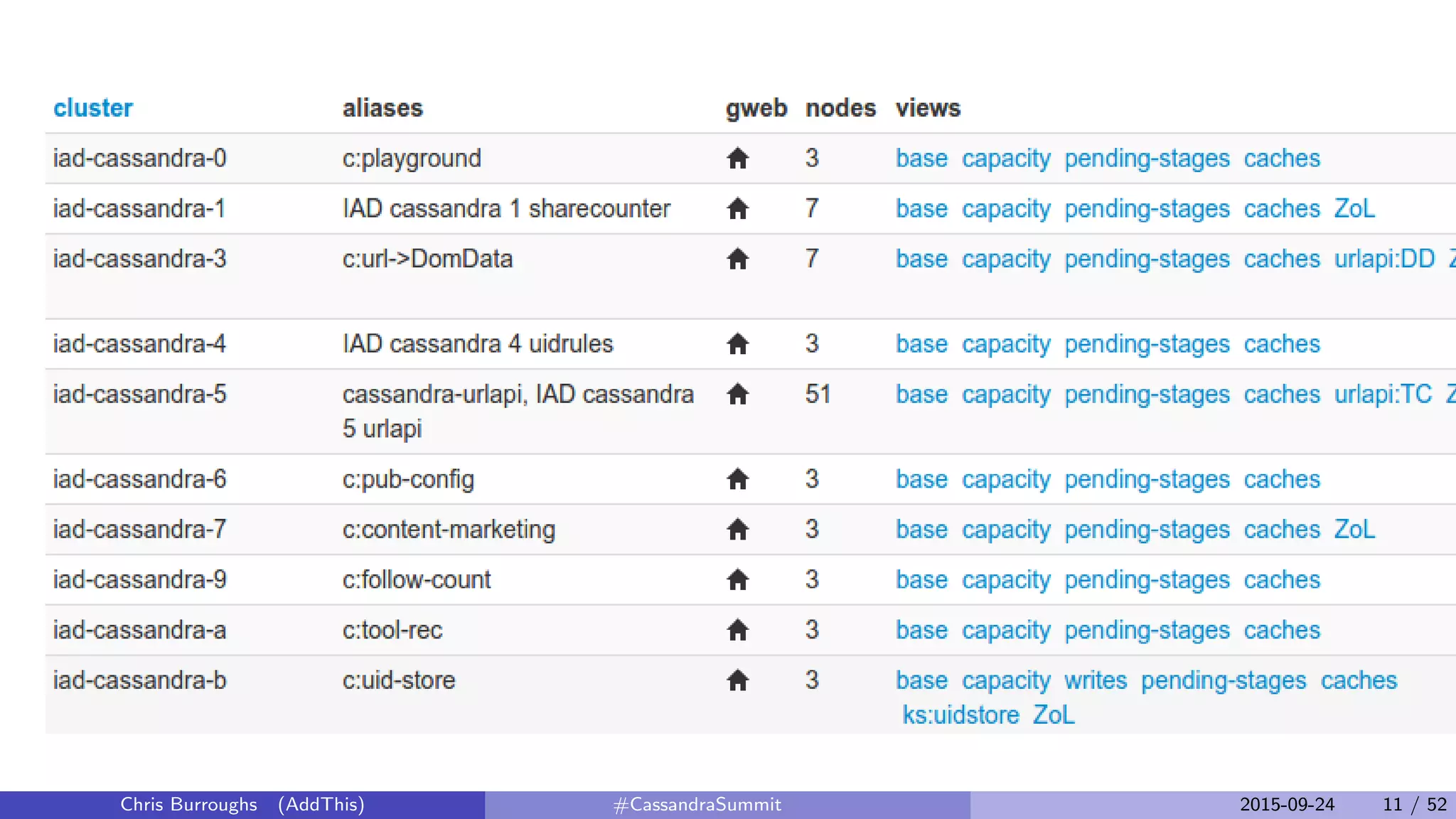1456x819 pixels.
Task: Click home icon for iad-cassandra-5 urlapi
Action: (738, 394)
